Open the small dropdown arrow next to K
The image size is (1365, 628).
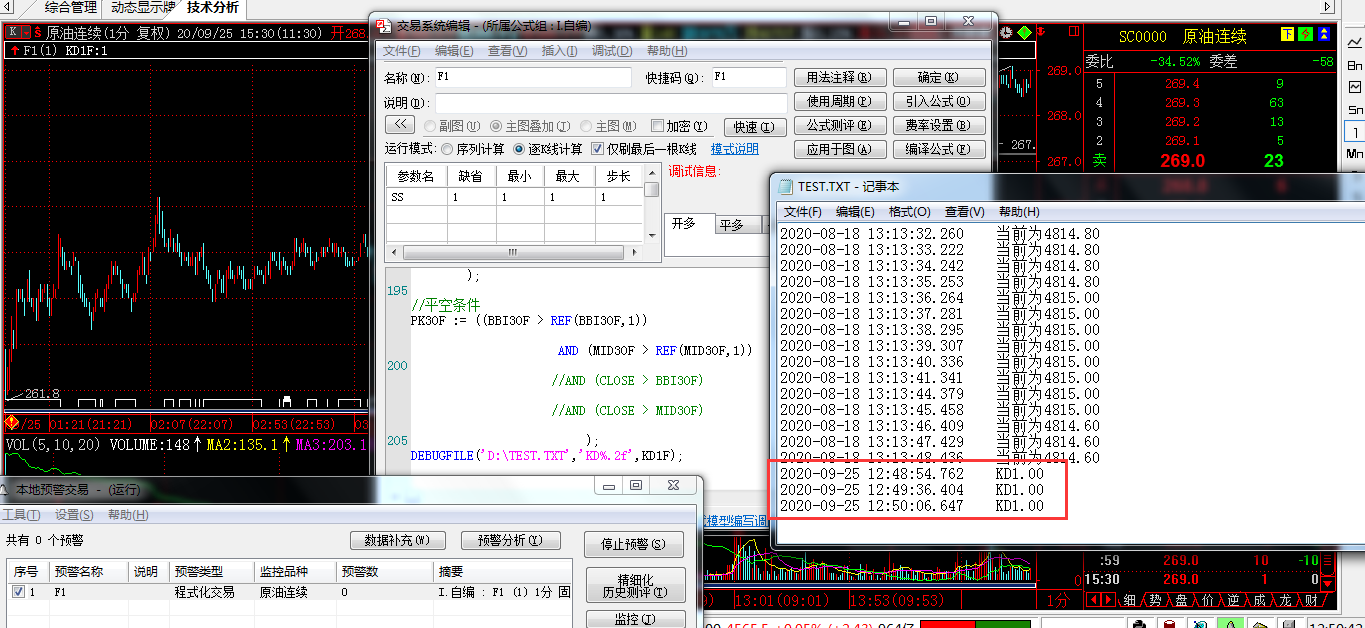[25, 33]
